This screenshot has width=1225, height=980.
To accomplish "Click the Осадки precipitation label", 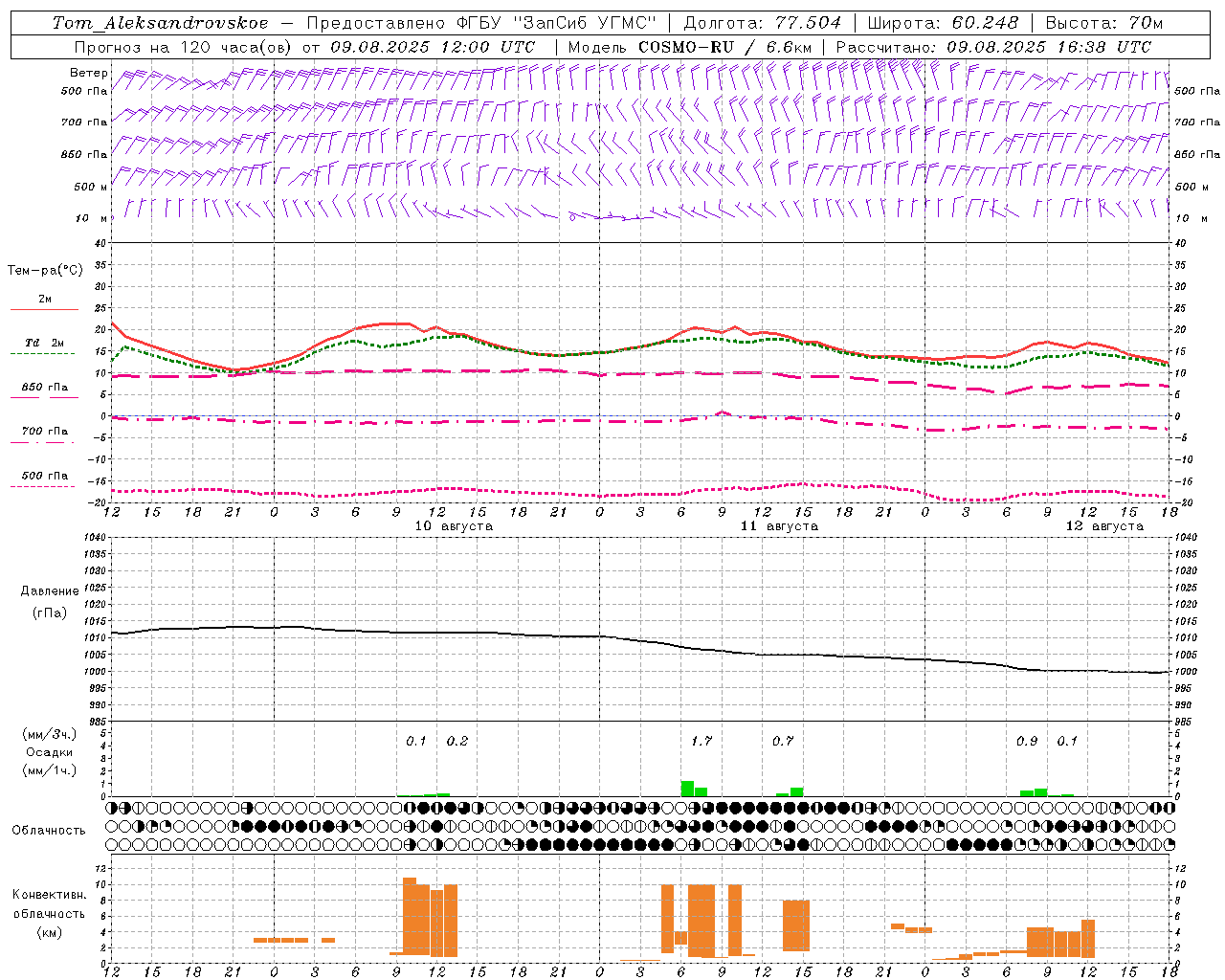I will tap(50, 752).
